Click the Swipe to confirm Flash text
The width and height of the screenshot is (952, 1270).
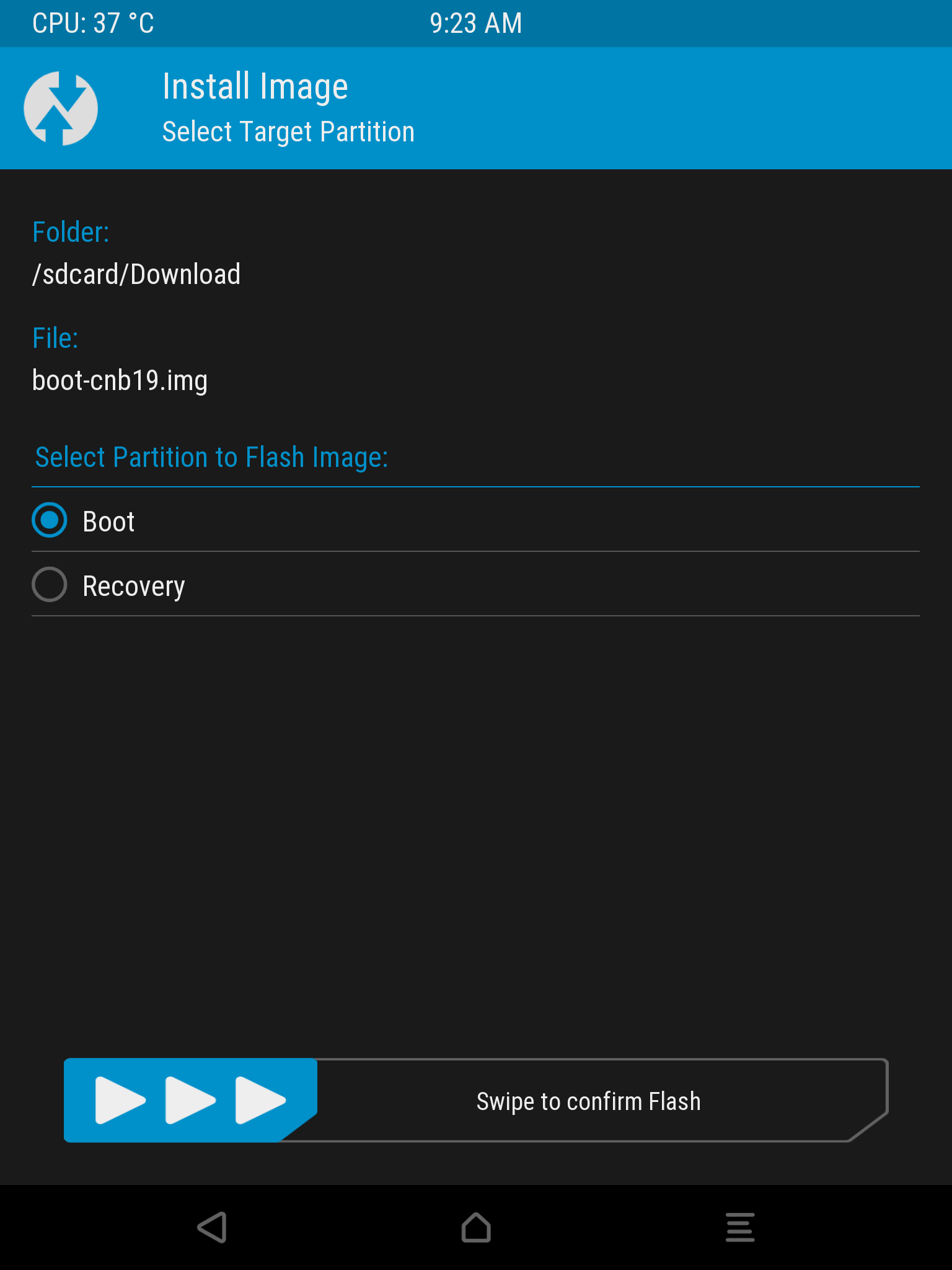coord(588,1101)
